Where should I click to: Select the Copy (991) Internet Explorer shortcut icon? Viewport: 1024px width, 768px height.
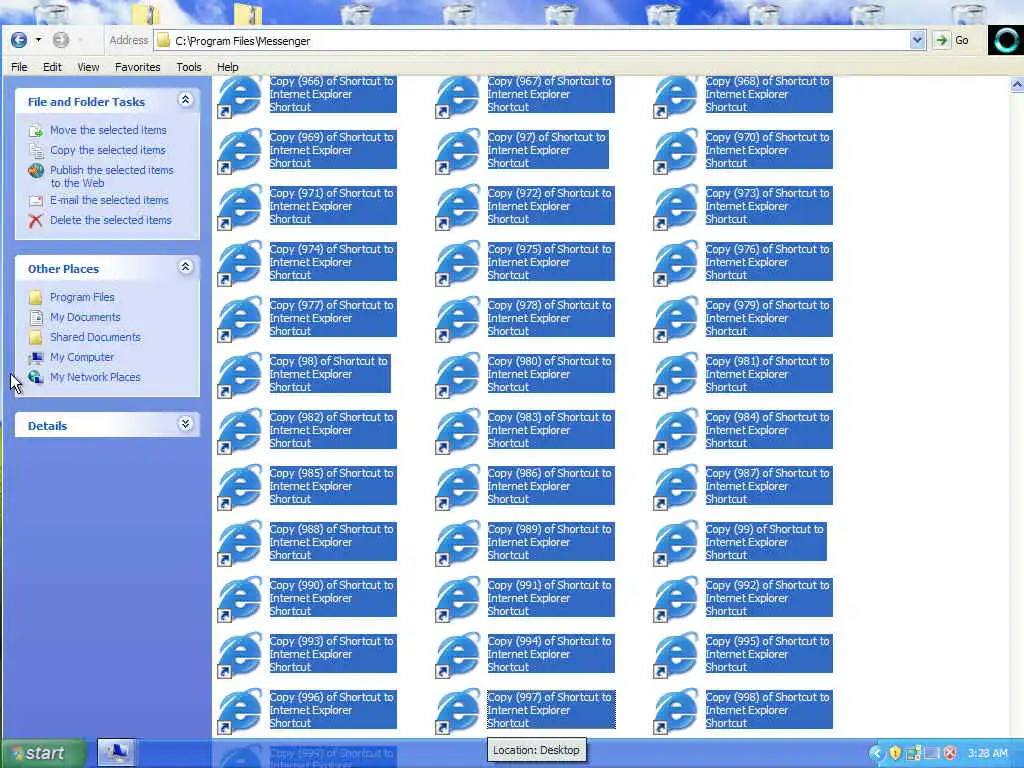pos(458,600)
